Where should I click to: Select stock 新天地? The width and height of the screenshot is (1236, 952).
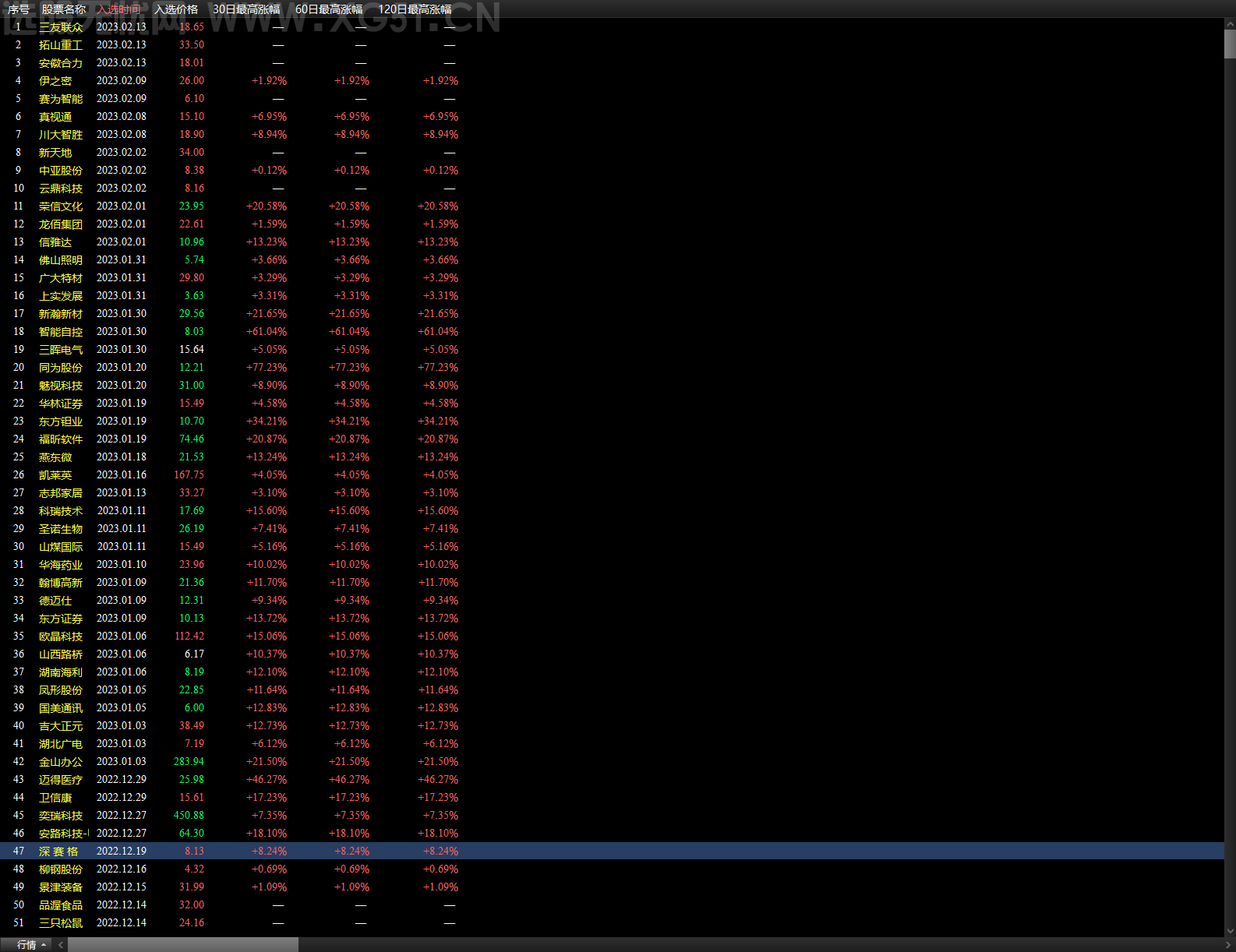(x=55, y=153)
